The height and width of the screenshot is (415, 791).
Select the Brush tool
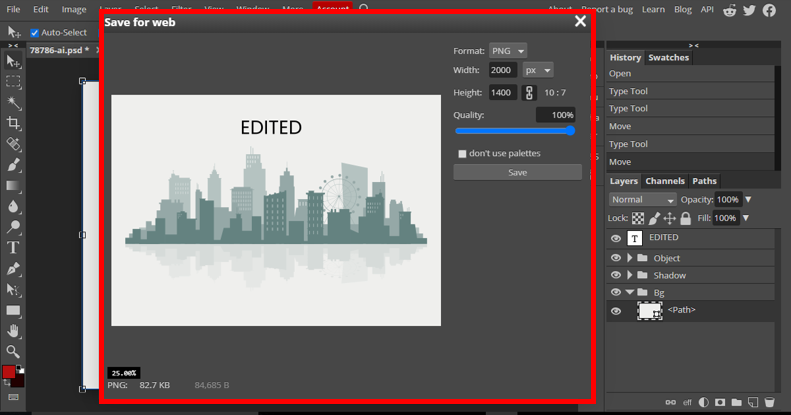coord(13,165)
